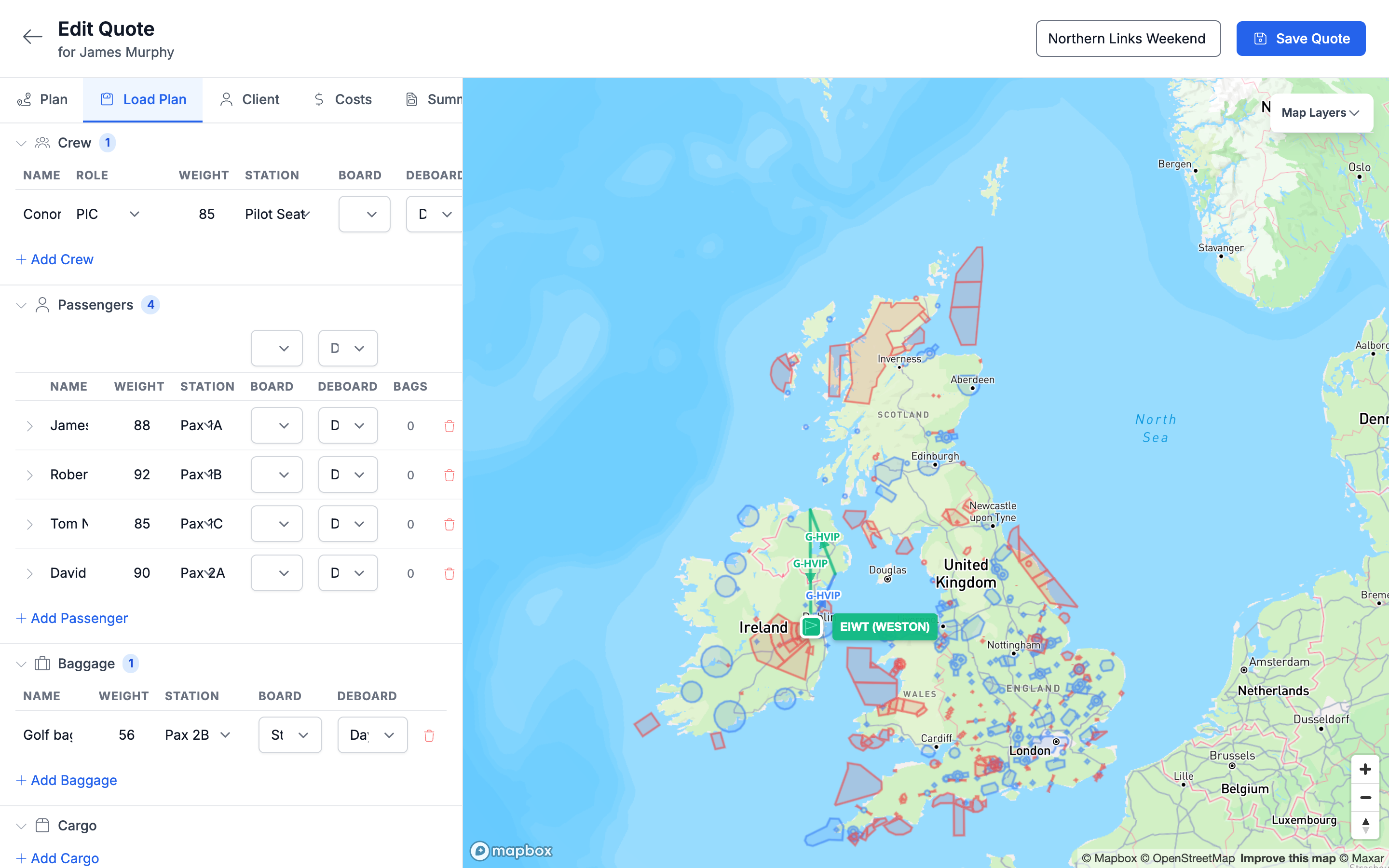The height and width of the screenshot is (868, 1389).
Task: Edit David's weight value 90
Action: [142, 573]
